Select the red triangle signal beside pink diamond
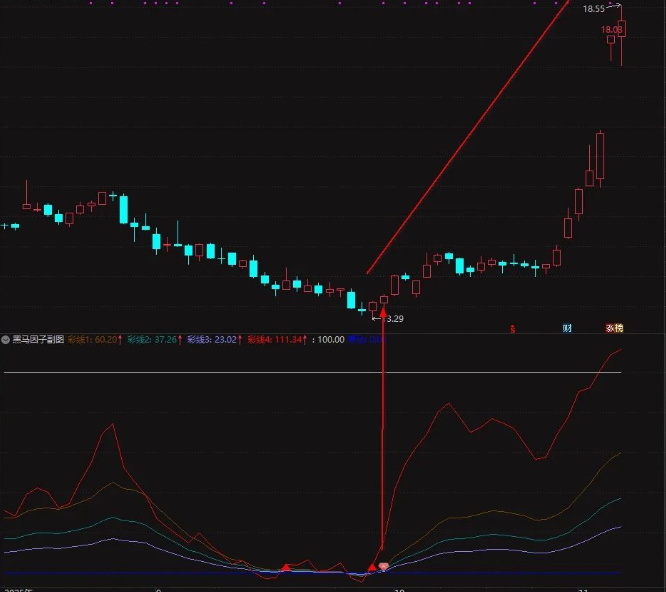This screenshot has height=592, width=666. point(372,568)
